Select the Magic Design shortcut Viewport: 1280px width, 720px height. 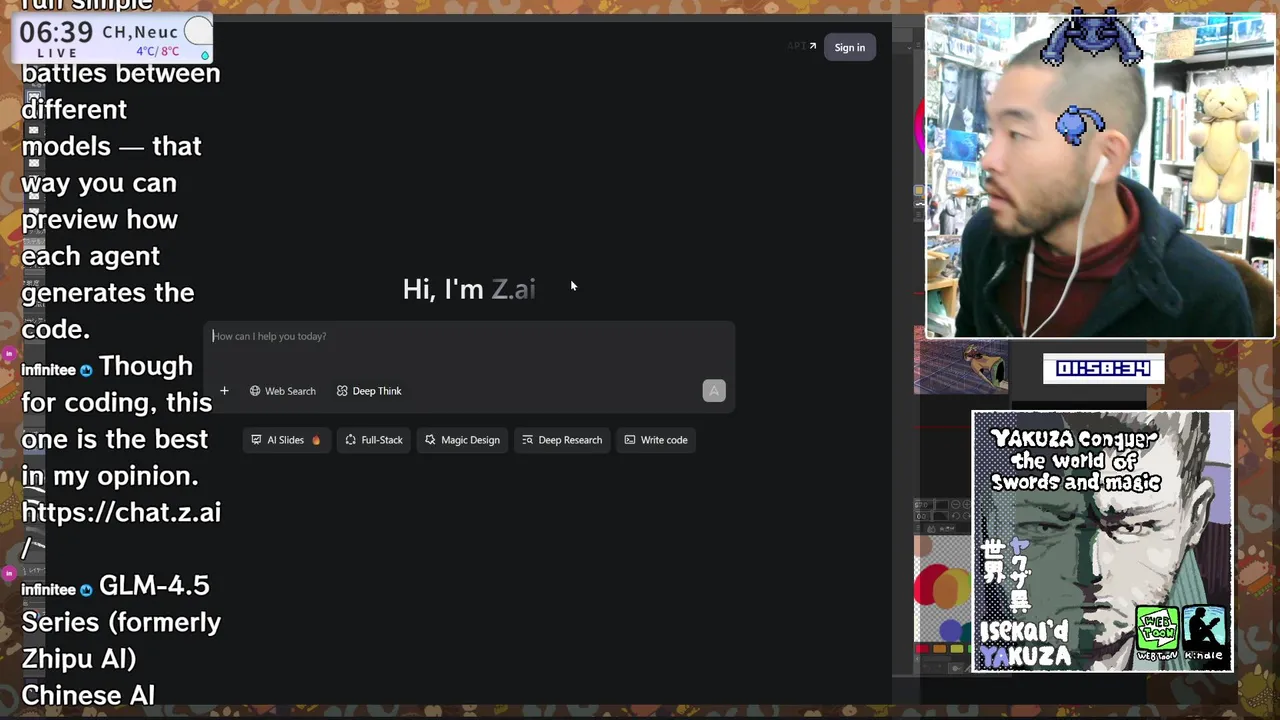point(462,440)
